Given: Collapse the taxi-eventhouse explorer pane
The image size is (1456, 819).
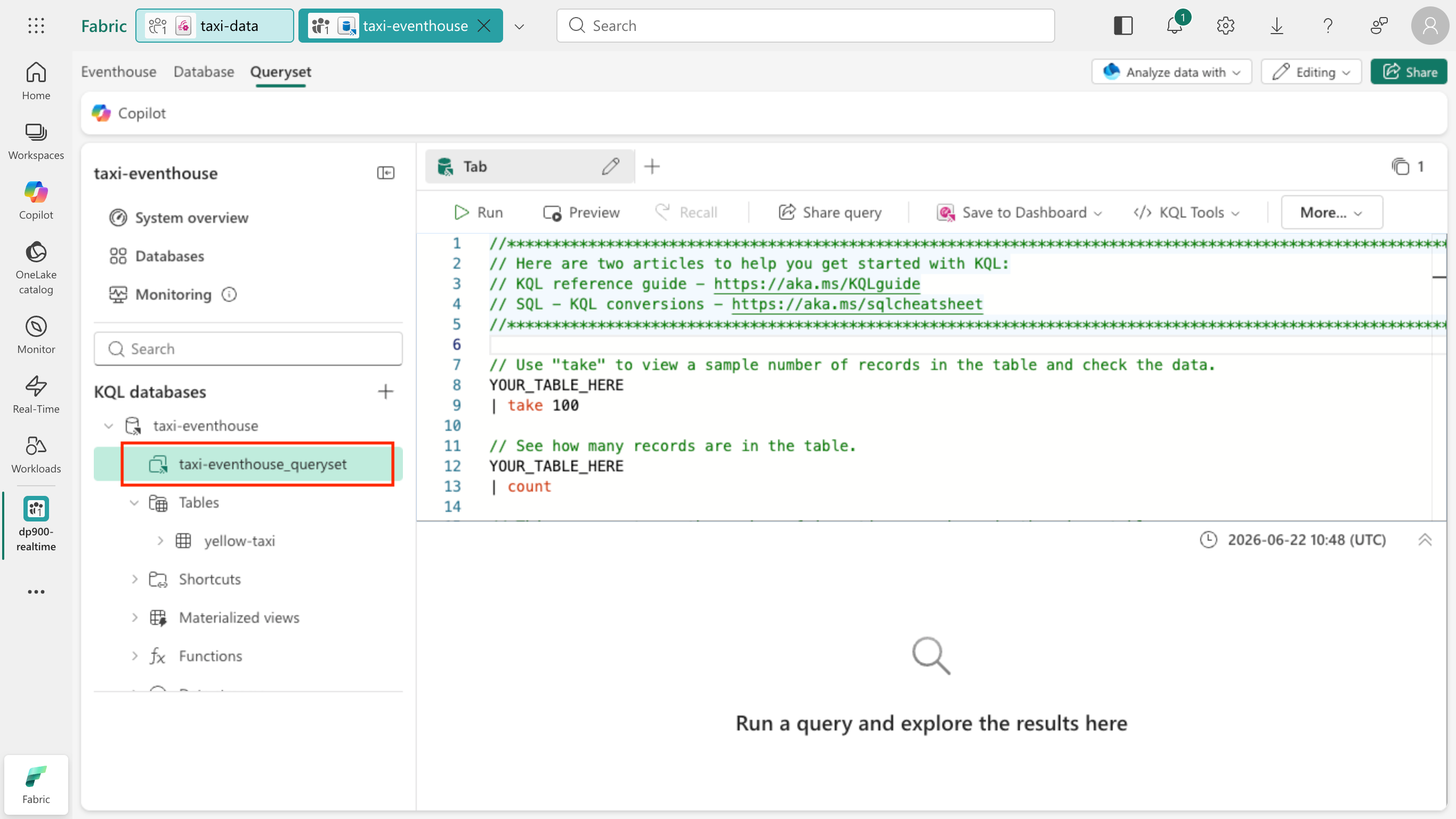Looking at the screenshot, I should tap(385, 173).
